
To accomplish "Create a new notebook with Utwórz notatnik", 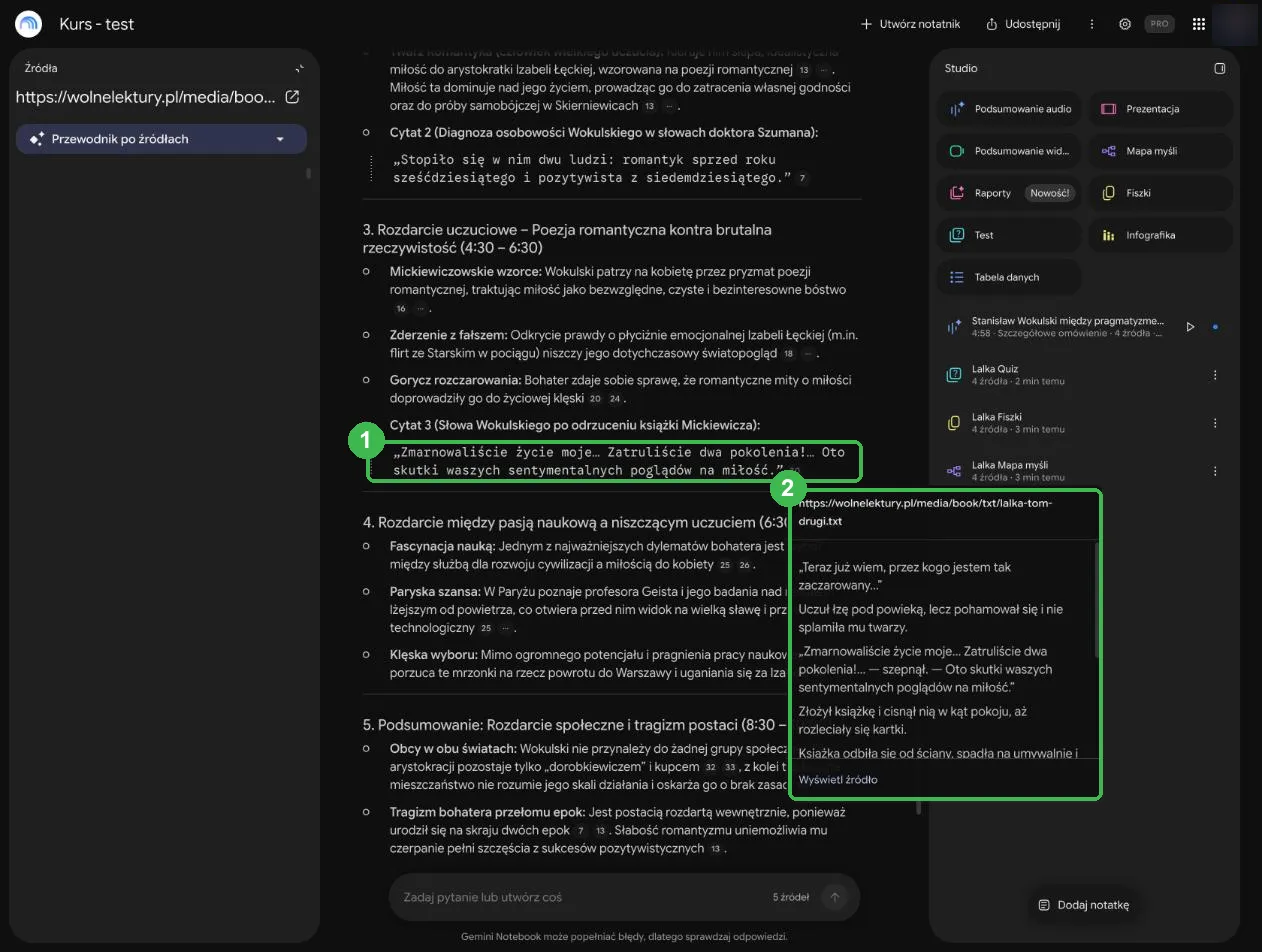I will click(x=910, y=24).
